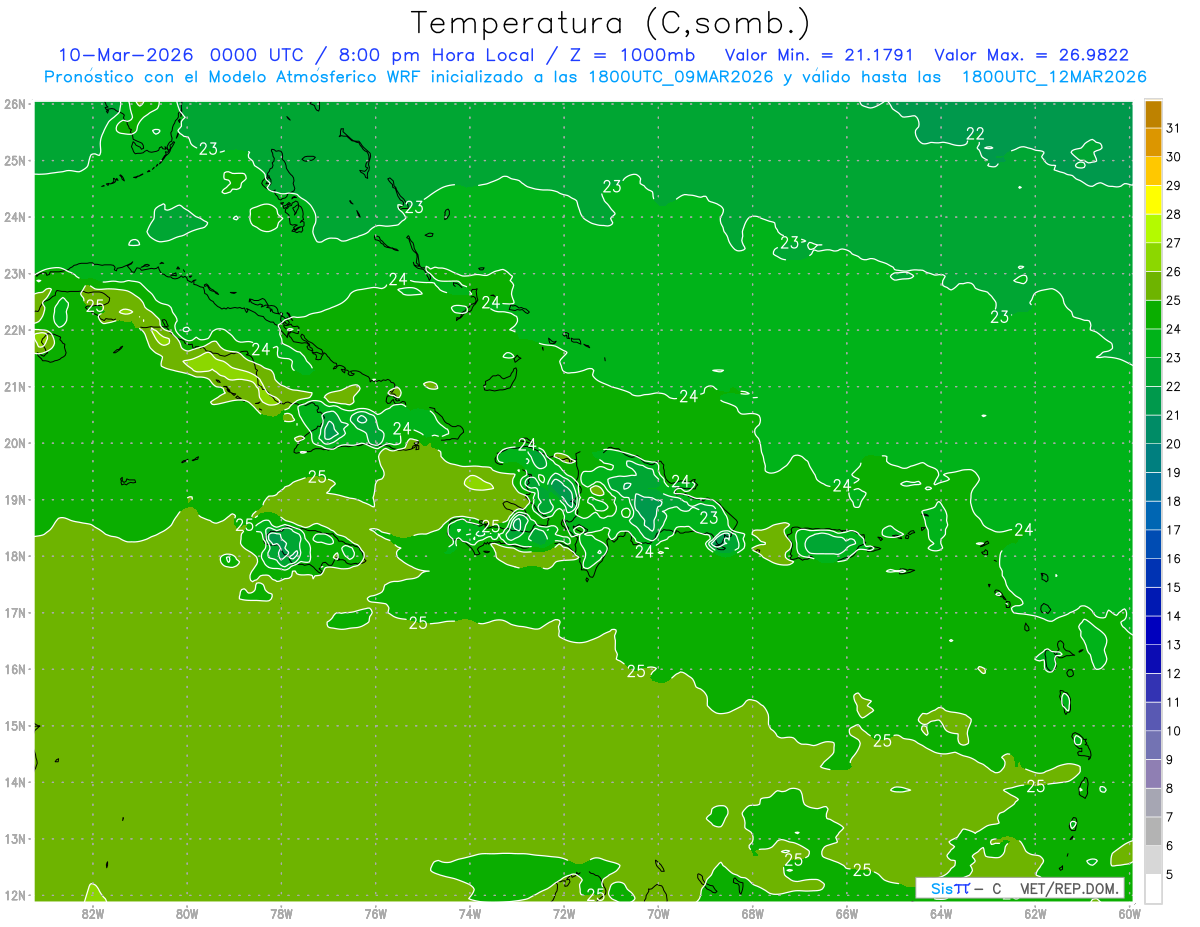
Task: Click the longitude axis label '76W'
Action: [376, 913]
